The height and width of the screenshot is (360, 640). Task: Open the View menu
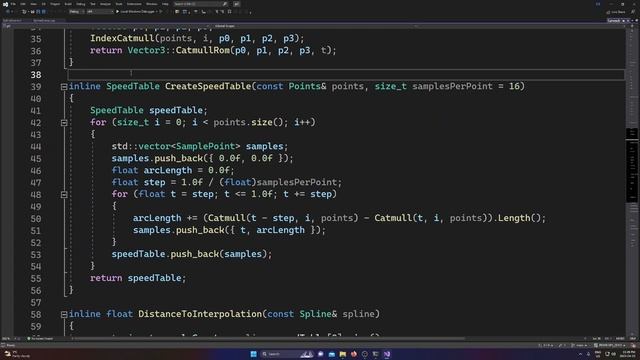[x=33, y=4]
